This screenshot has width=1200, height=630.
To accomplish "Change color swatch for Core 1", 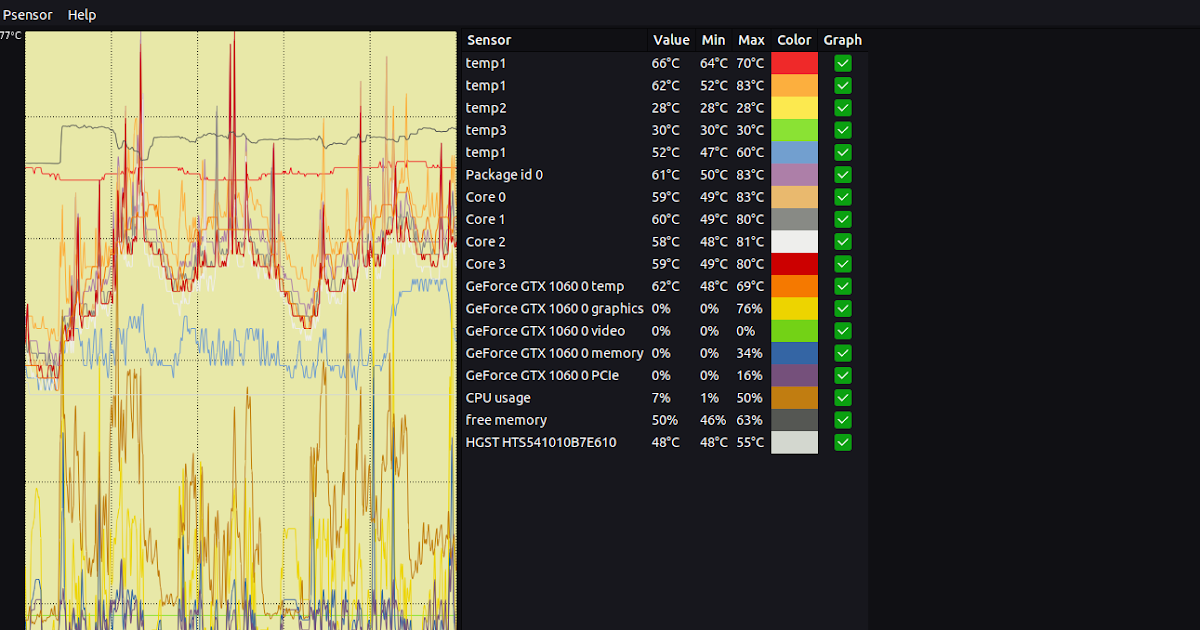I will [x=794, y=218].
